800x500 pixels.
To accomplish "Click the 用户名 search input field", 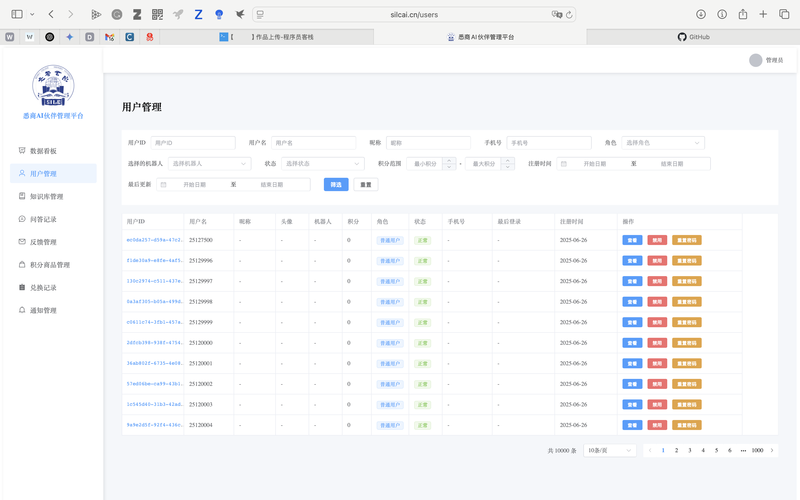I will pyautogui.click(x=313, y=143).
